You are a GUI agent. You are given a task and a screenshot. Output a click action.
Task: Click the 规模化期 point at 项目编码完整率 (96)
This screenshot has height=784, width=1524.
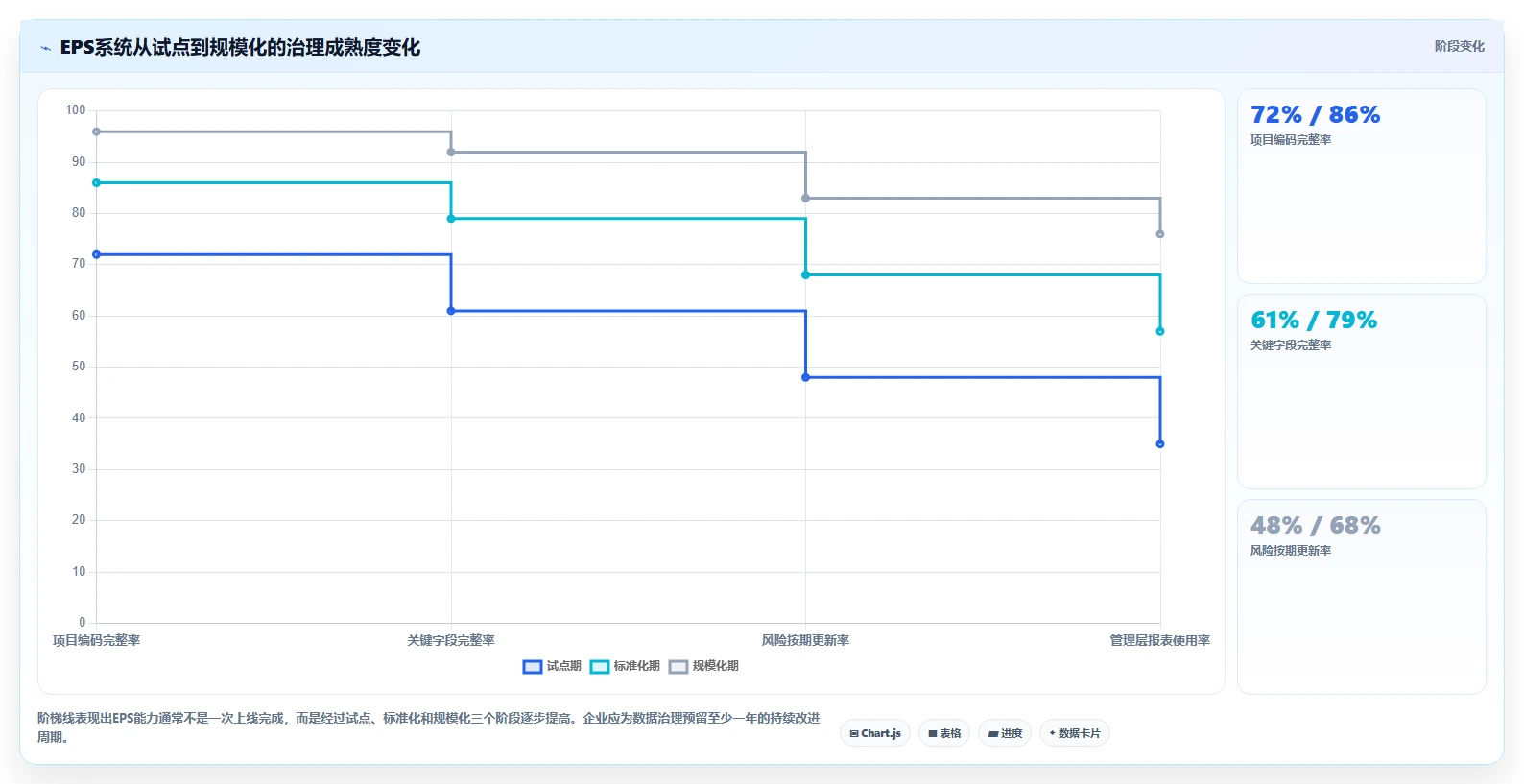click(x=96, y=131)
